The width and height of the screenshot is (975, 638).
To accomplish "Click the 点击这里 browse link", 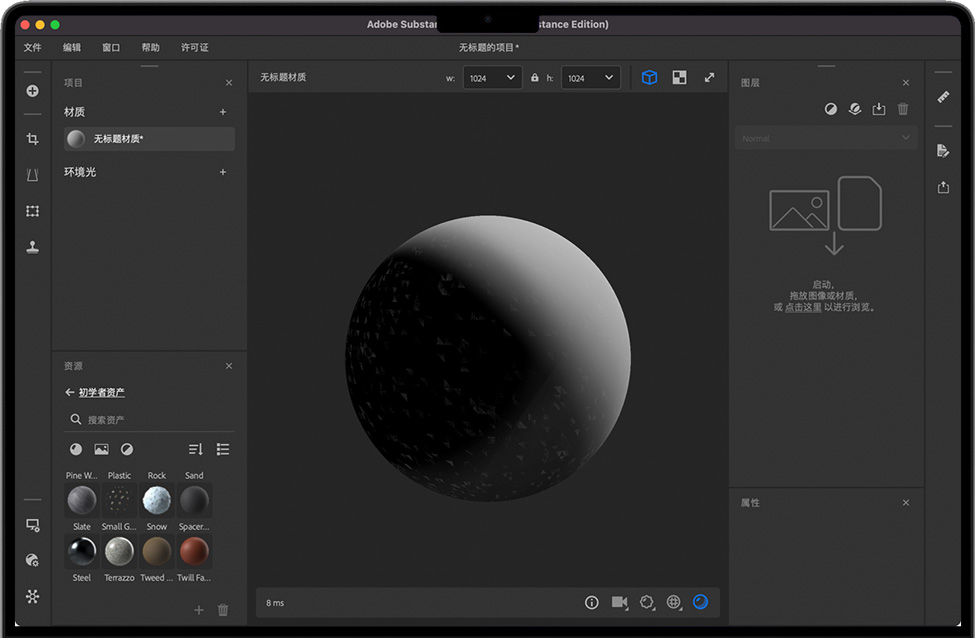I will [x=803, y=308].
